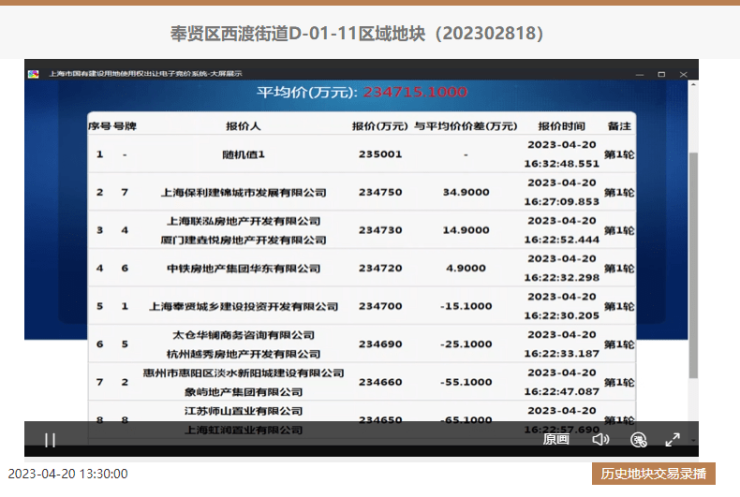
Task: Click the timestamp 16:27:09.853
Action: pyautogui.click(x=562, y=202)
